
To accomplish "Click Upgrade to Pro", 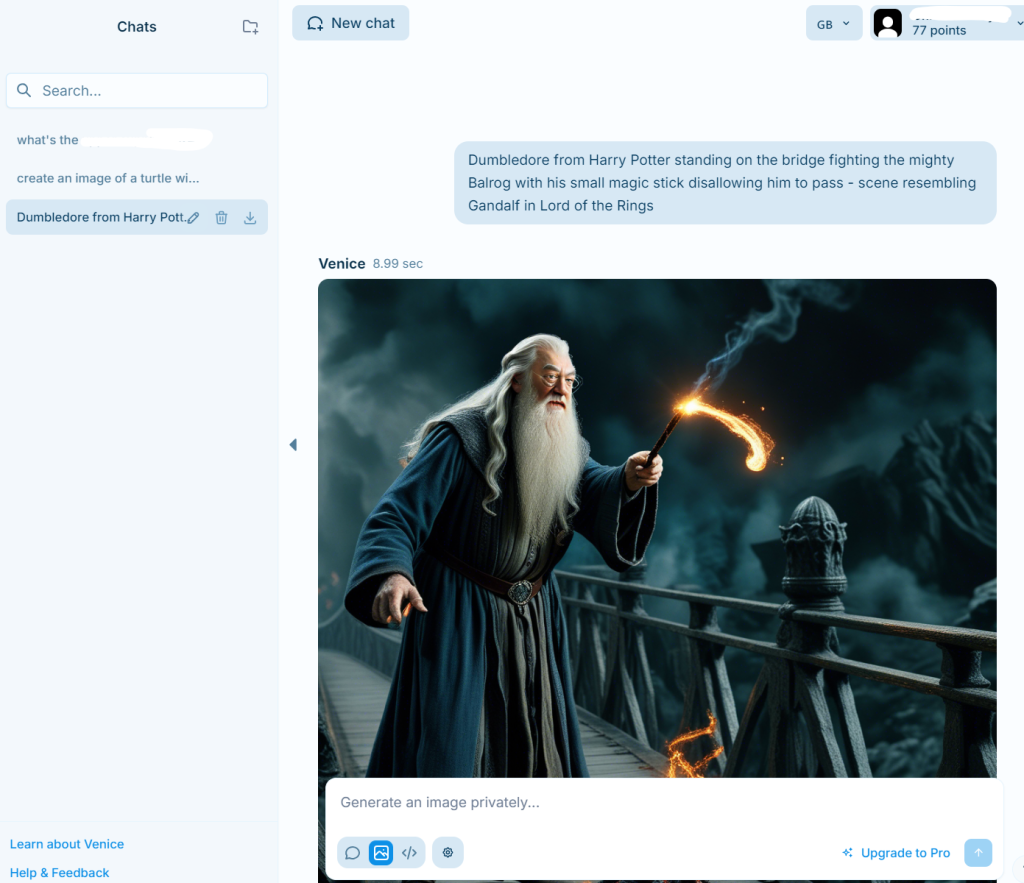I will tap(897, 853).
